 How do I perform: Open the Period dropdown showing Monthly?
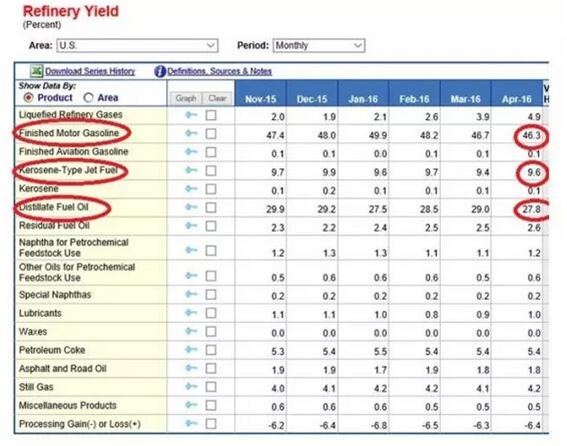pos(319,46)
